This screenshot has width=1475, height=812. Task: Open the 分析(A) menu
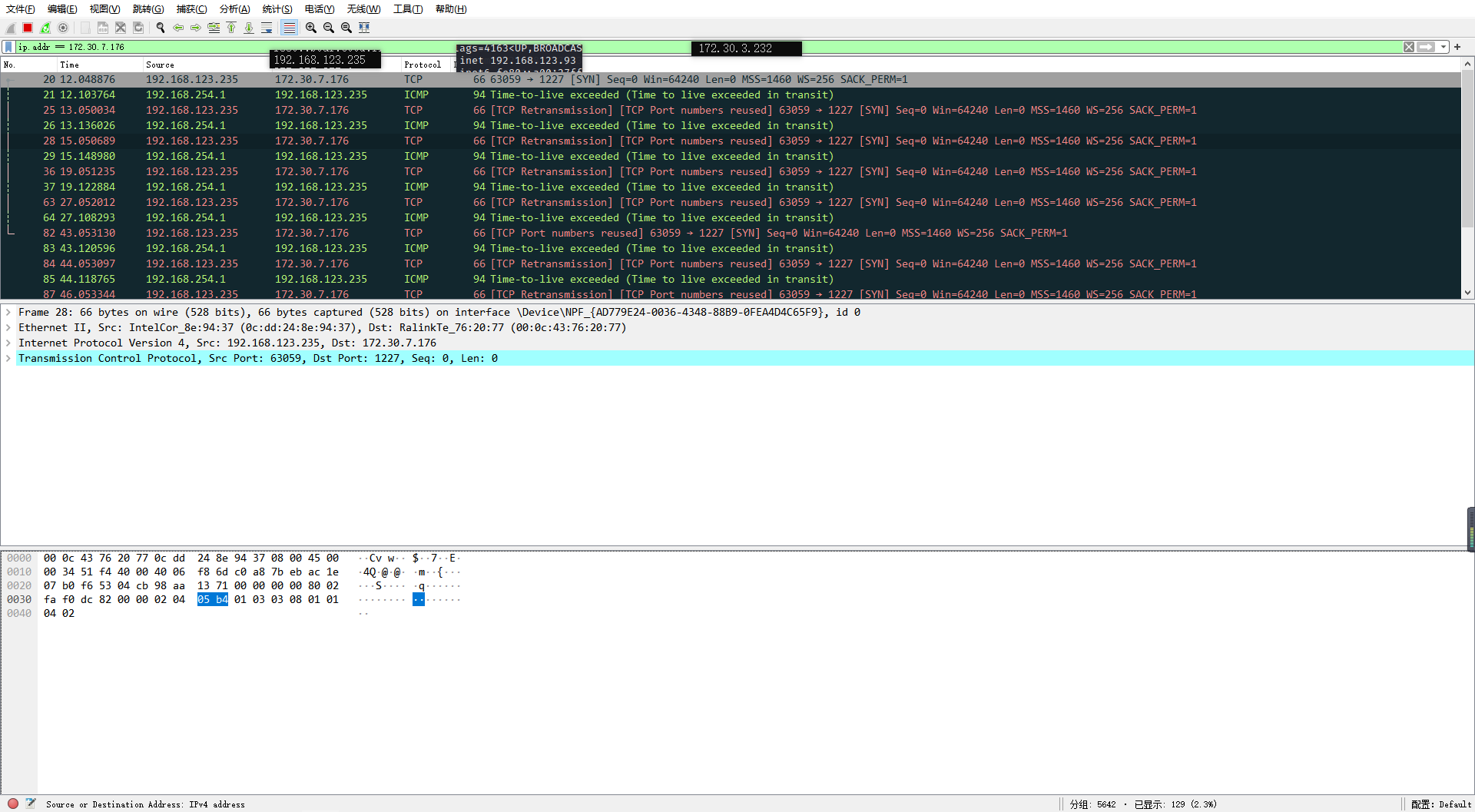tap(234, 9)
